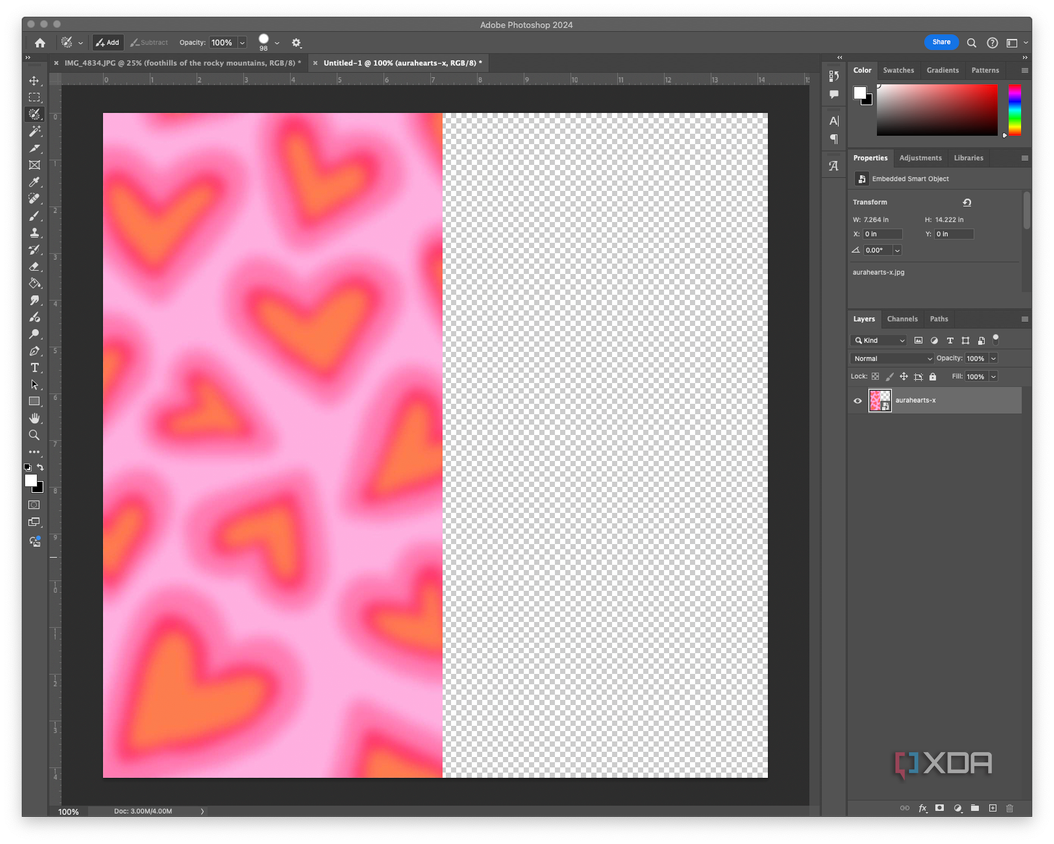Screen dimensions: 1054x844
Task: Lock layer position
Action: [x=904, y=377]
